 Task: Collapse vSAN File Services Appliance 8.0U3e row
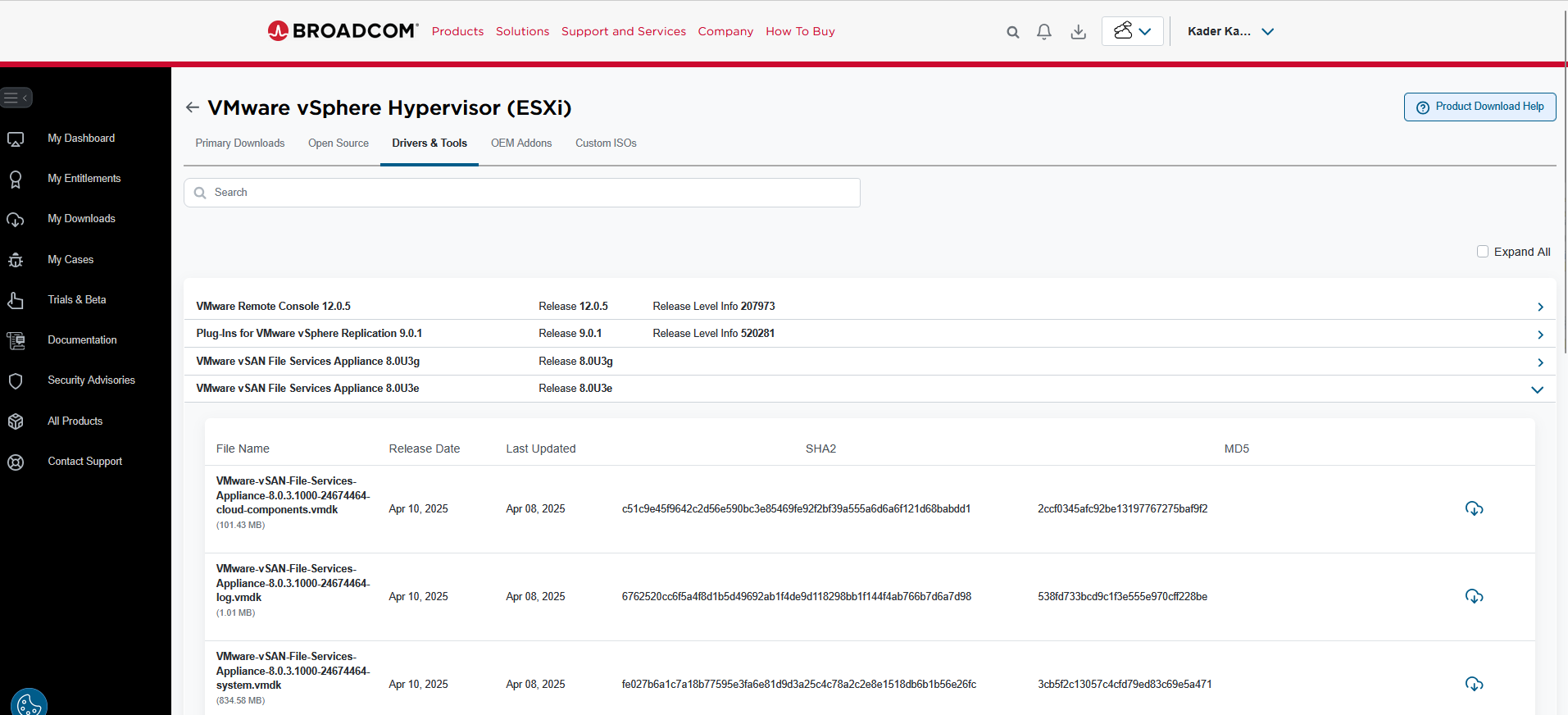[1537, 389]
